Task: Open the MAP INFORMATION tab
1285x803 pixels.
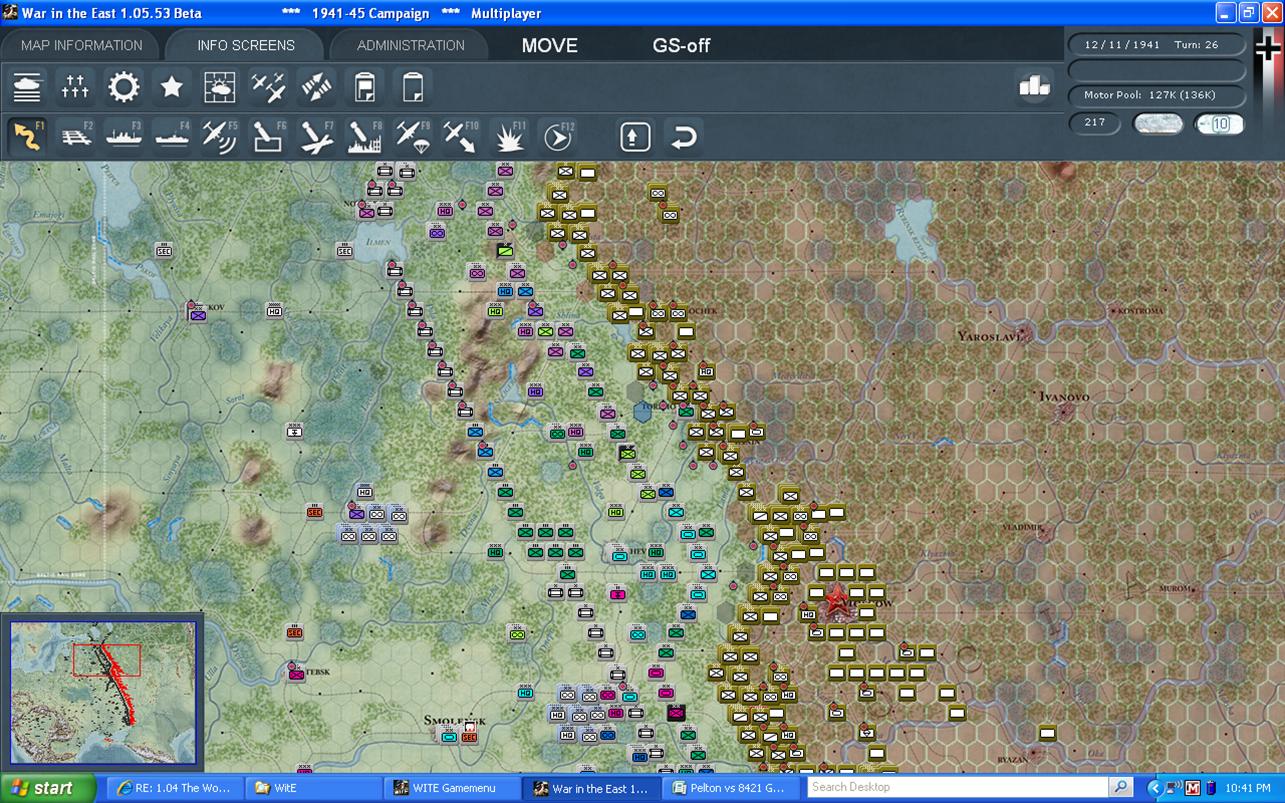Action: tap(82, 45)
